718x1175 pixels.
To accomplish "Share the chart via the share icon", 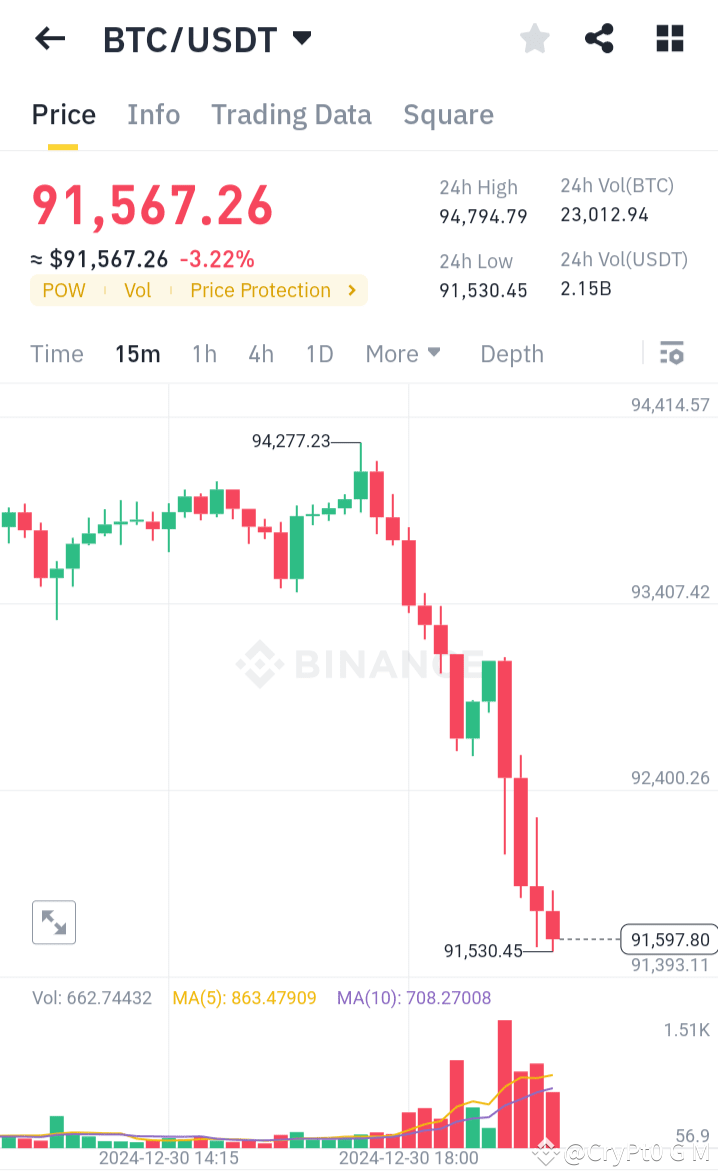I will (599, 38).
